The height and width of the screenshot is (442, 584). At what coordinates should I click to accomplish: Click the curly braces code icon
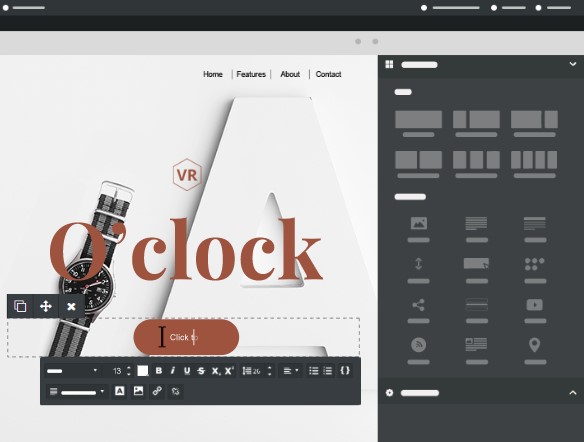tap(345, 370)
